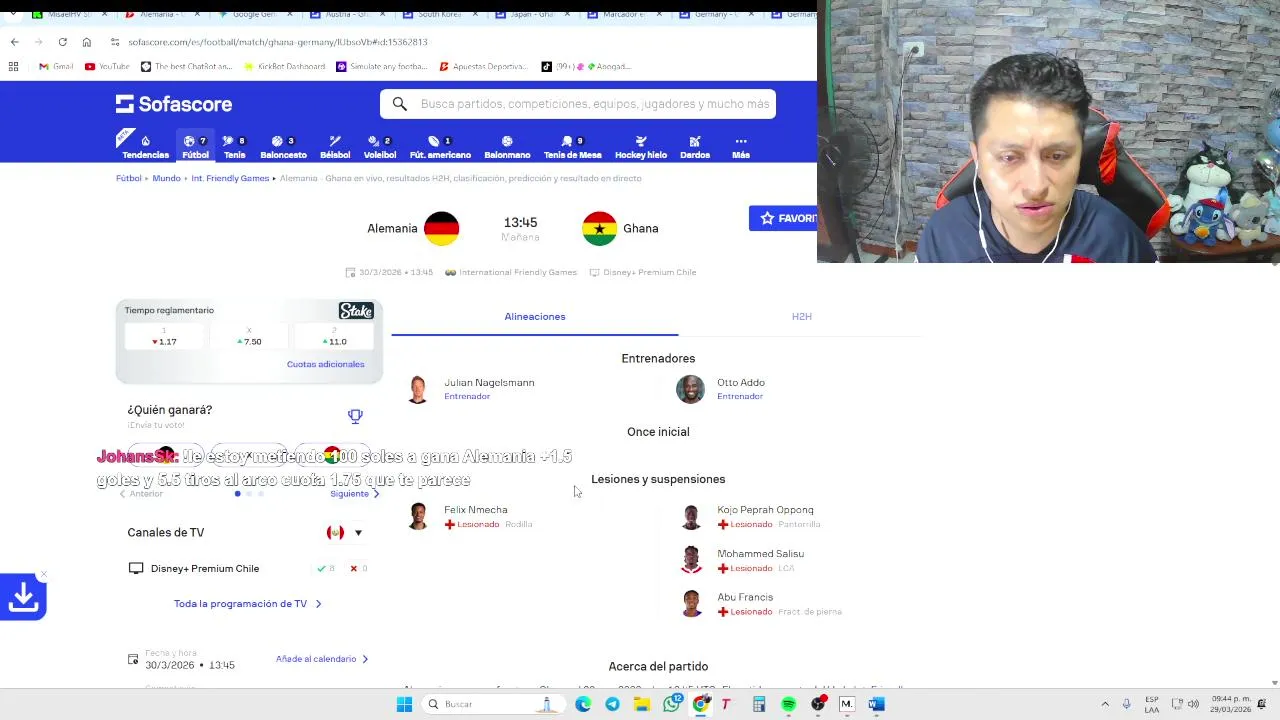This screenshot has height=720, width=1280.
Task: Open the Apuestas Deportivas bookmark
Action: pyautogui.click(x=483, y=66)
